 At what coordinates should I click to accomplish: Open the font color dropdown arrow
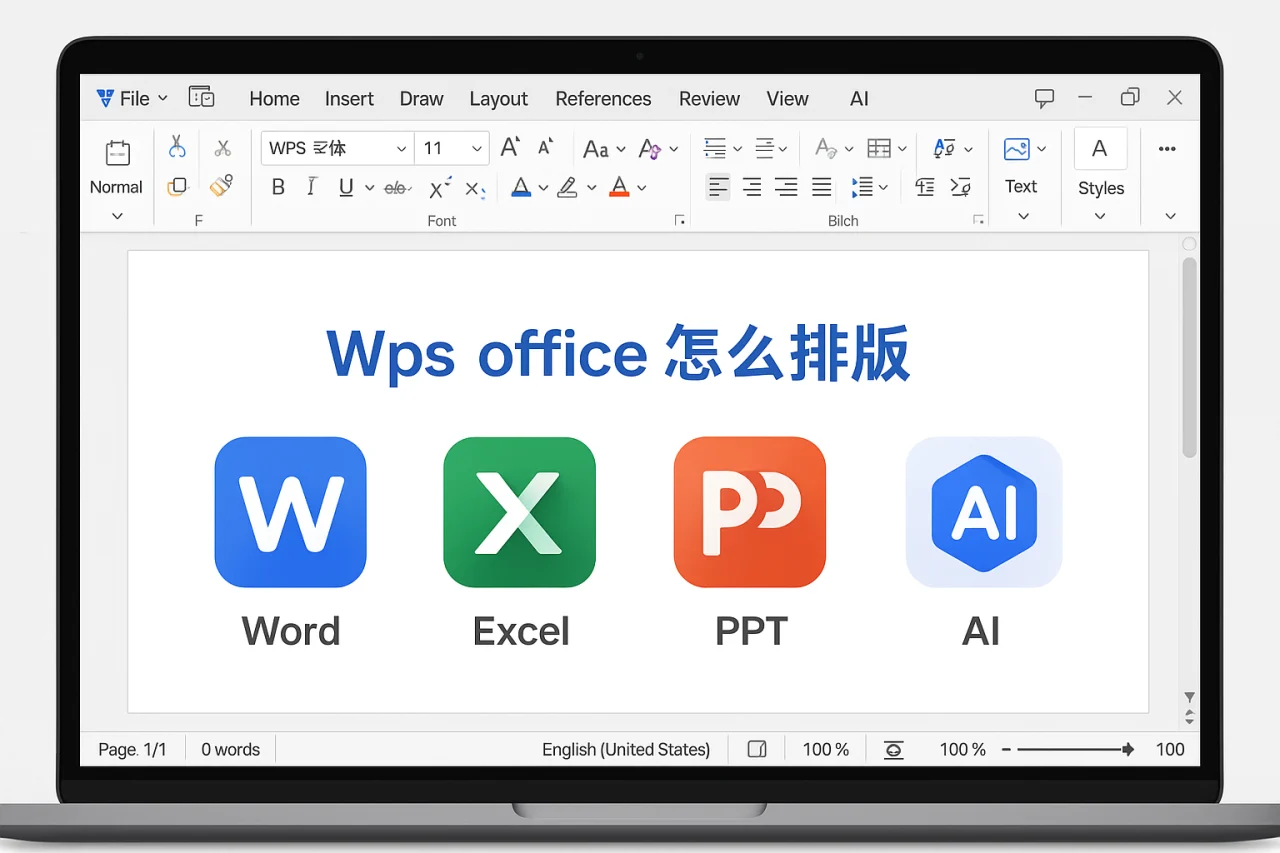coord(643,188)
